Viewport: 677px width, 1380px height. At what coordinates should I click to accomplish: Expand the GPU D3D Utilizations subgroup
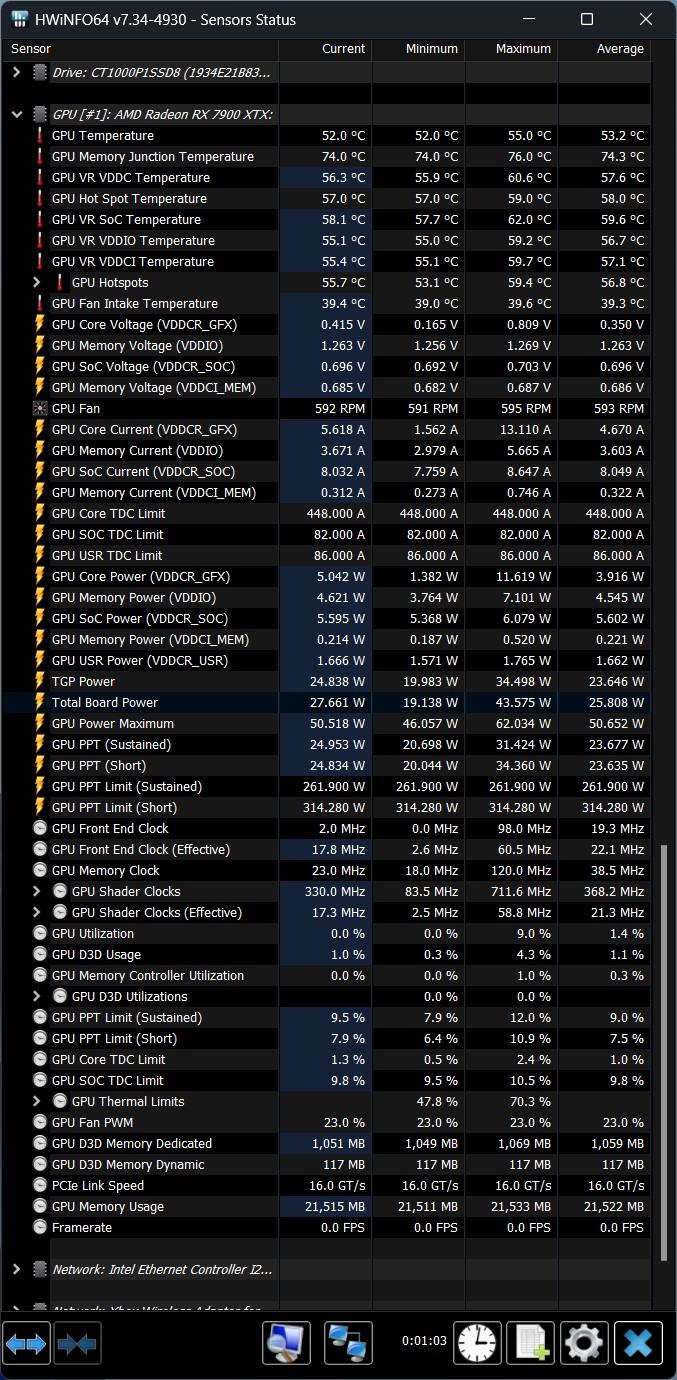click(37, 996)
